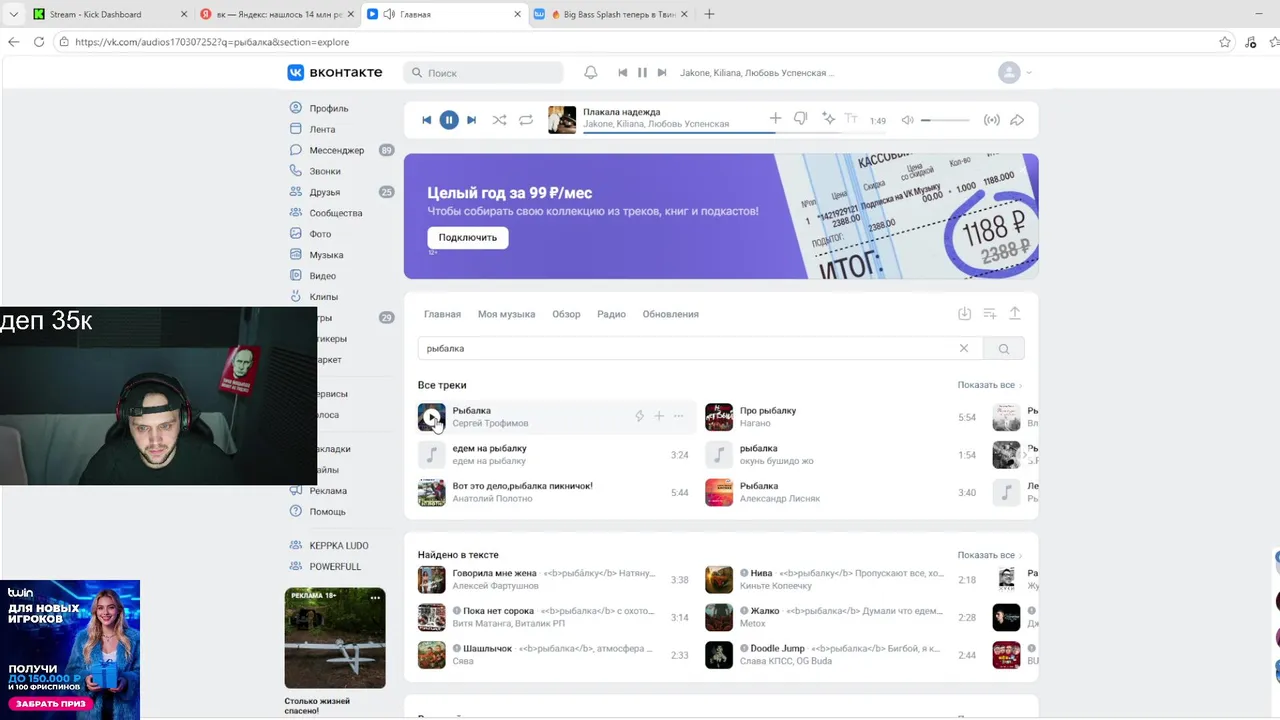Skip to next track in player bar
The width and height of the screenshot is (1280, 720).
[472, 120]
